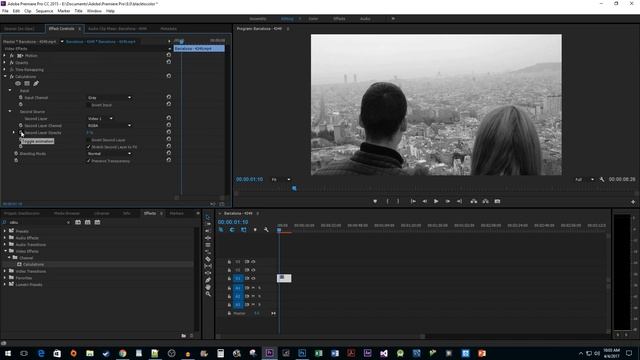Viewport: 640px width, 360px height.
Task: Select the Zoom tool
Action: point(208,294)
